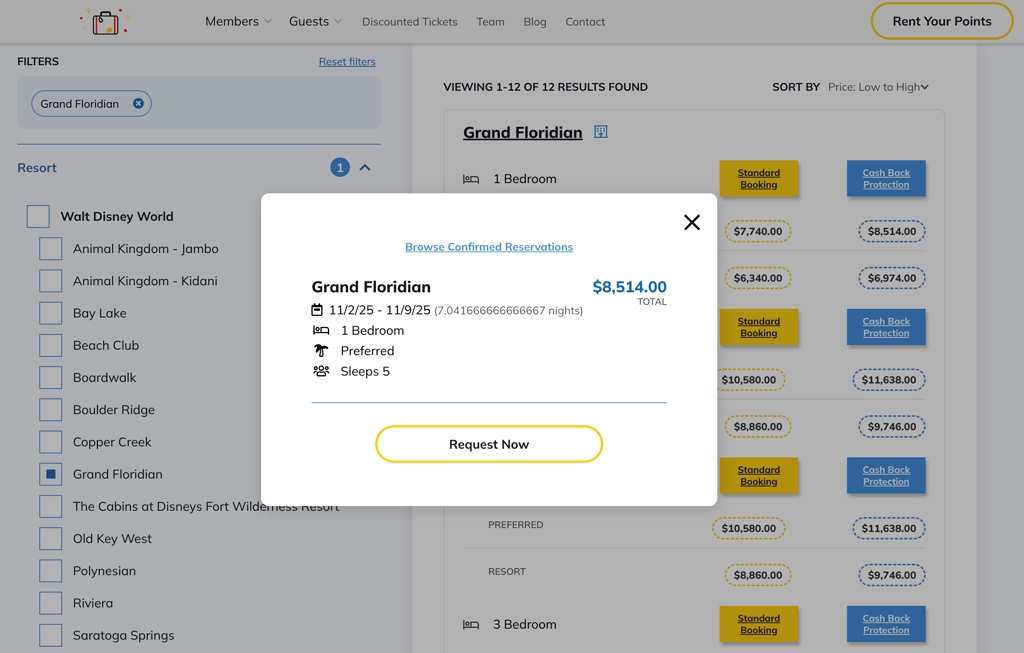Toggle the Walt Disney World checkbox
The width and height of the screenshot is (1024, 653).
tap(38, 216)
